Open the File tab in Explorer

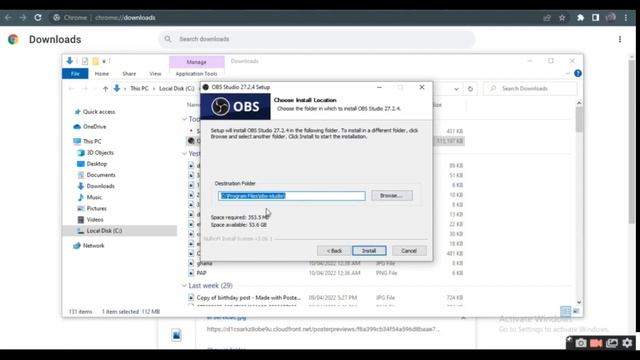(75, 74)
